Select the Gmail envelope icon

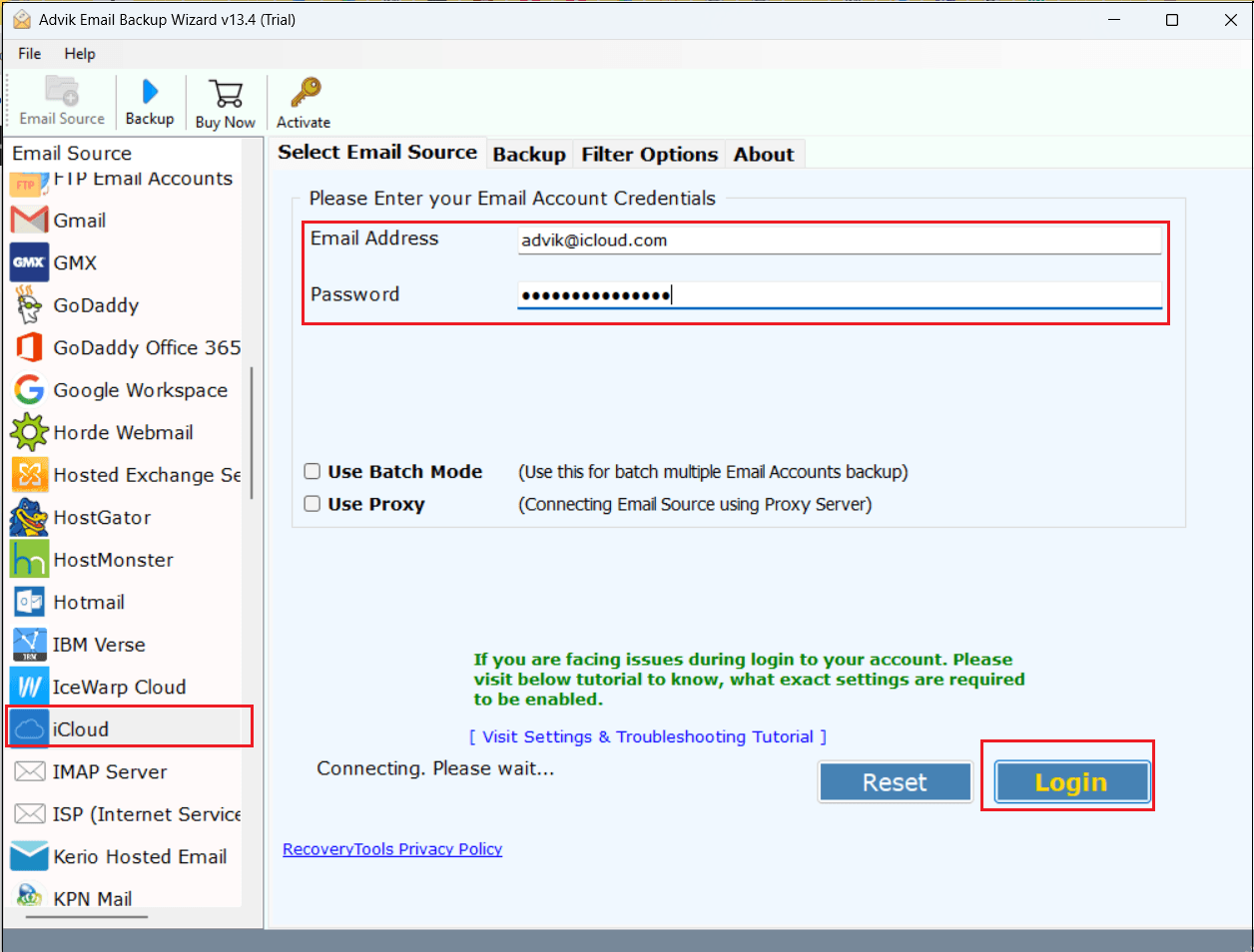tap(29, 221)
